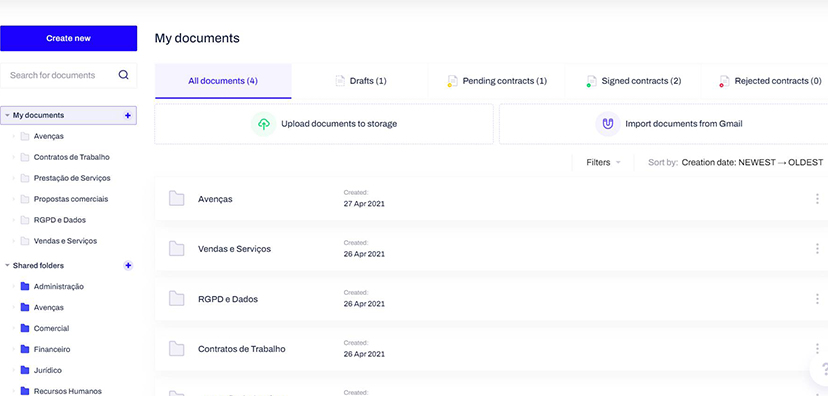Open Avenças folder row in list

pyautogui.click(x=491, y=199)
